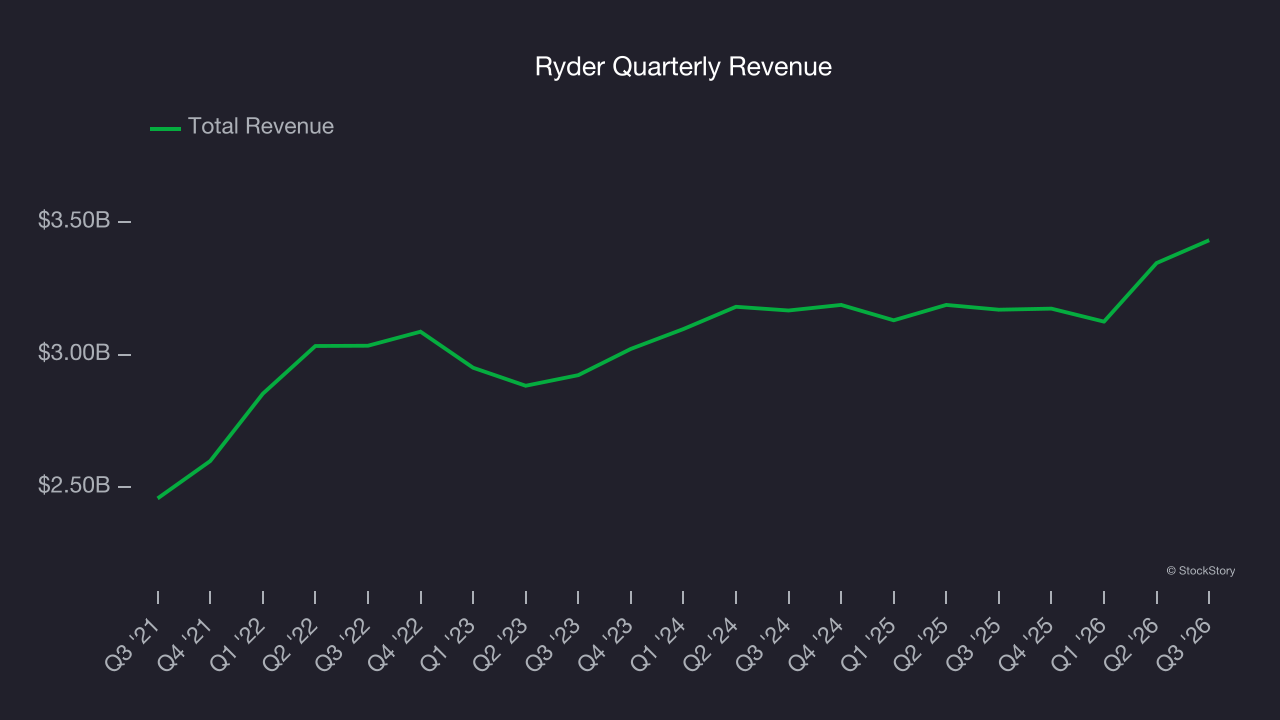Click the $2.50B y-axis label
Image resolution: width=1280 pixels, height=720 pixels.
[74, 486]
